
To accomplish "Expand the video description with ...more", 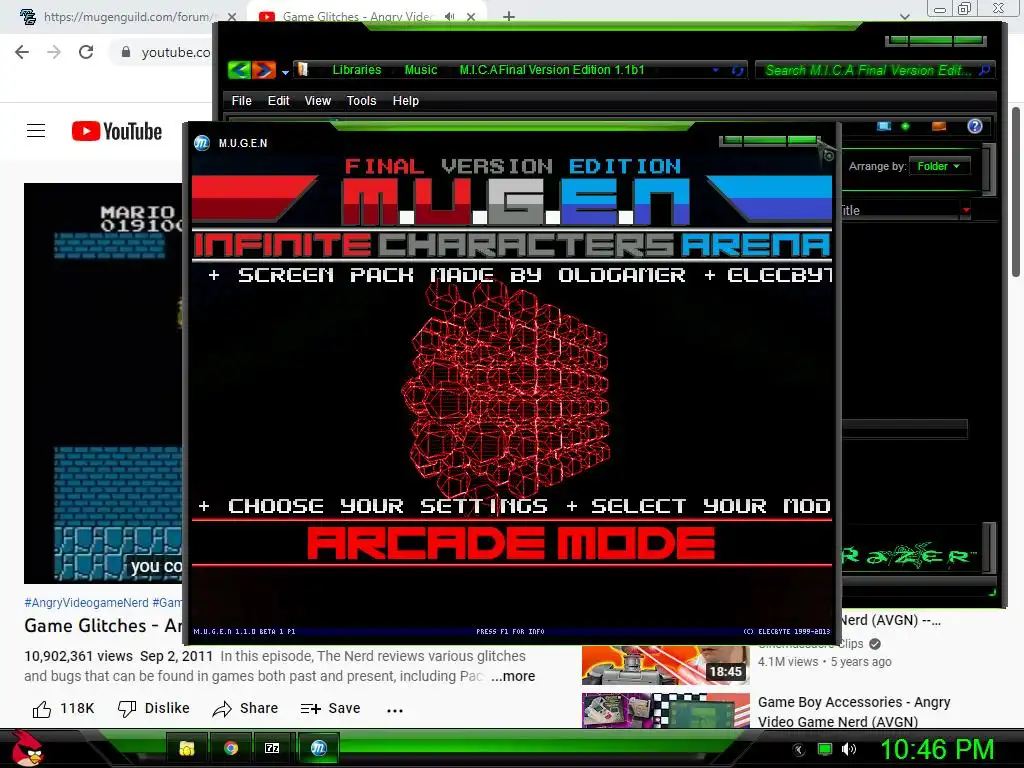I will (513, 676).
